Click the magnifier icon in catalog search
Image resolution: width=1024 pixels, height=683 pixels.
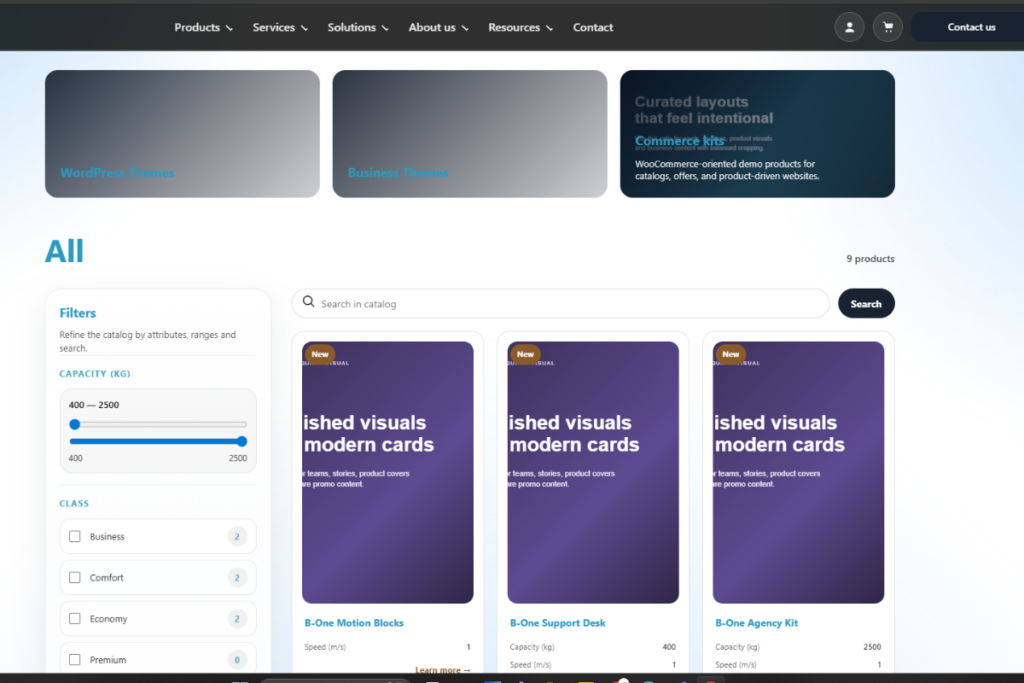309,303
